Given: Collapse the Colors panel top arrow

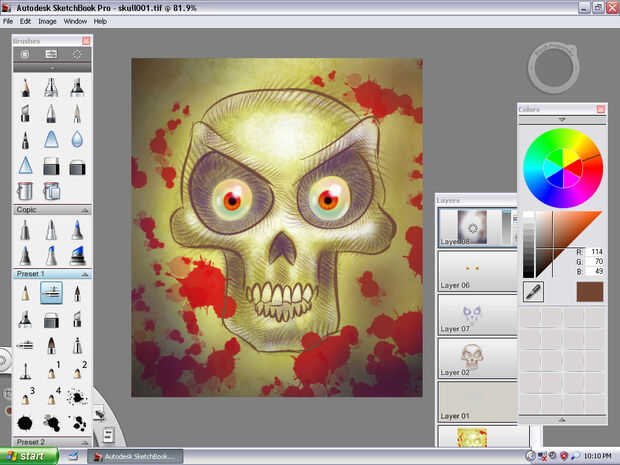Looking at the screenshot, I should tap(561, 119).
